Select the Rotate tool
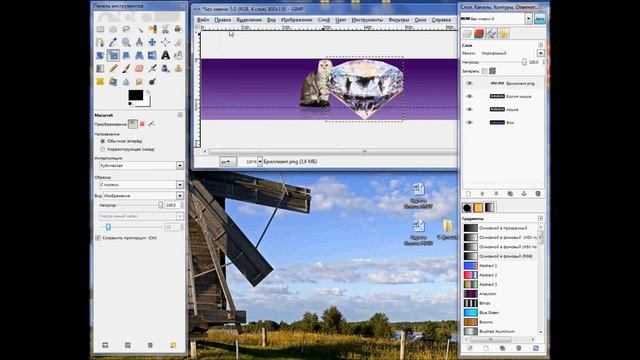 point(100,55)
